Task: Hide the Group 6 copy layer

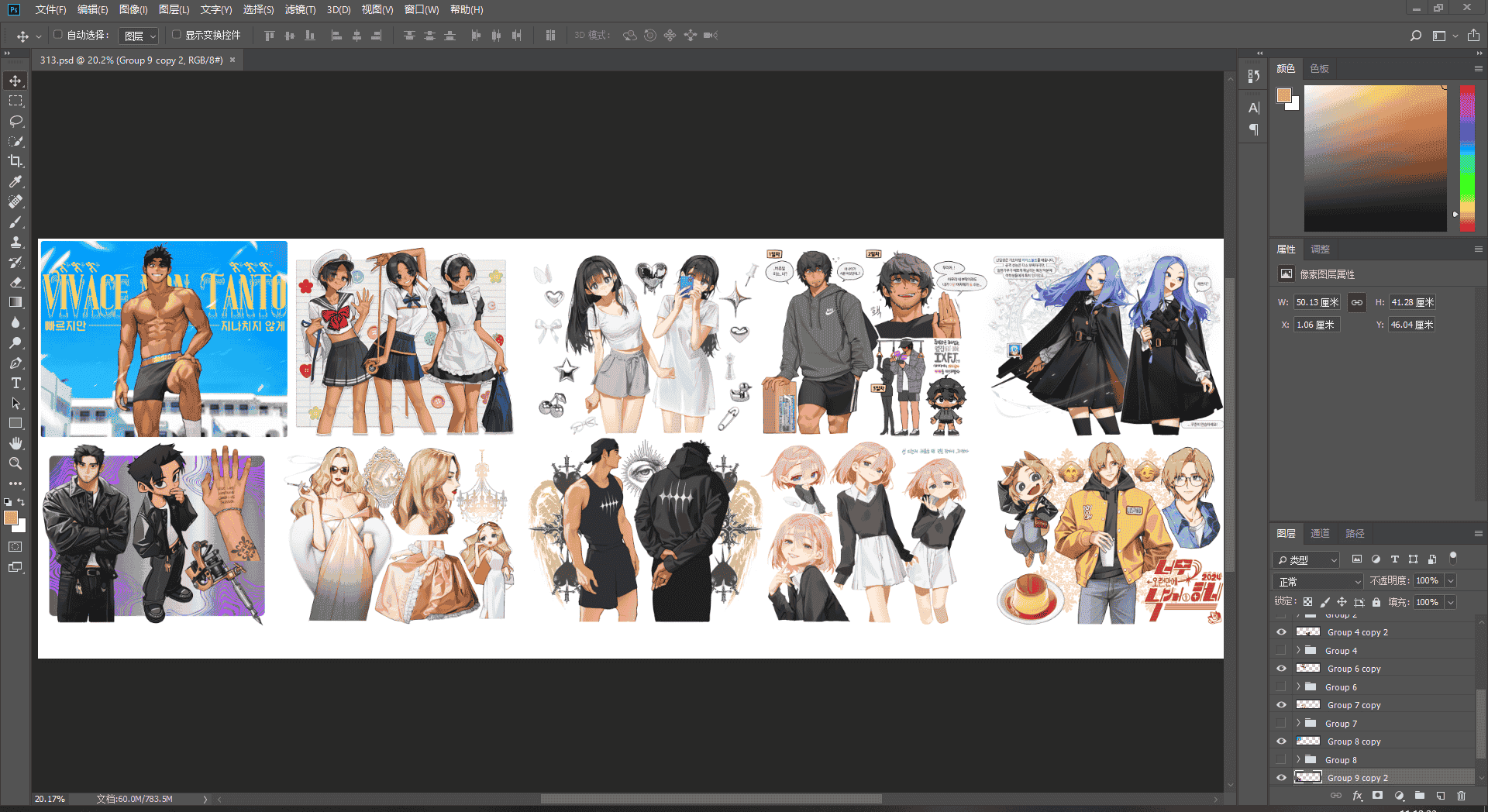Action: [x=1281, y=669]
